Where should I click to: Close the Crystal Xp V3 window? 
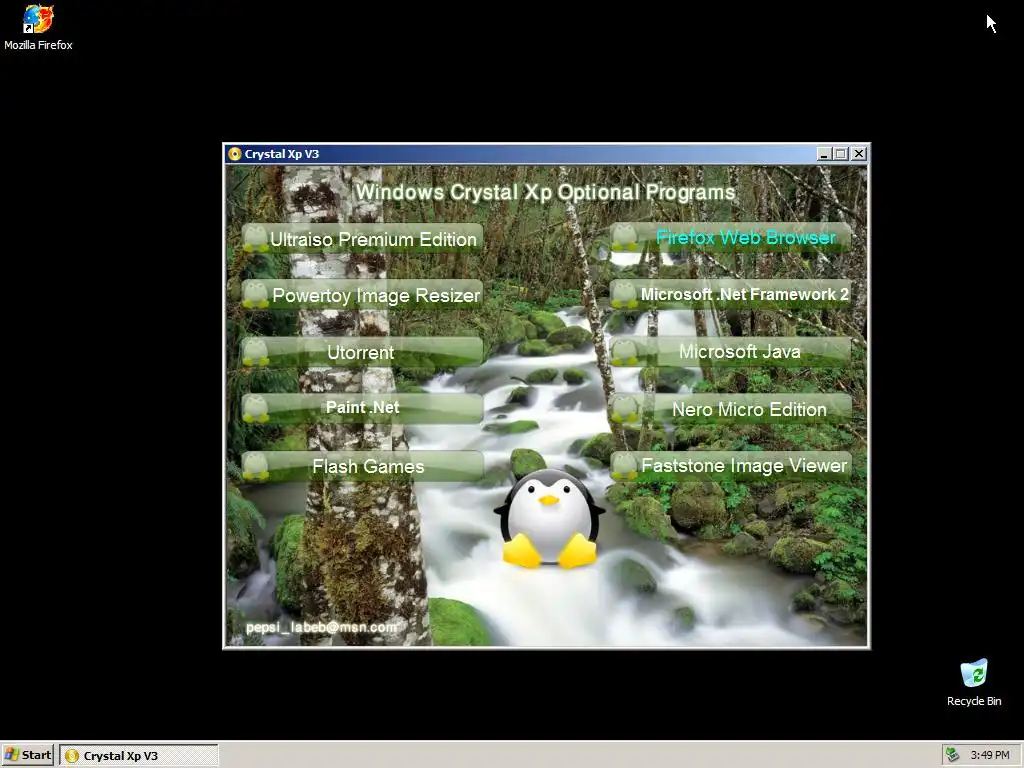859,154
